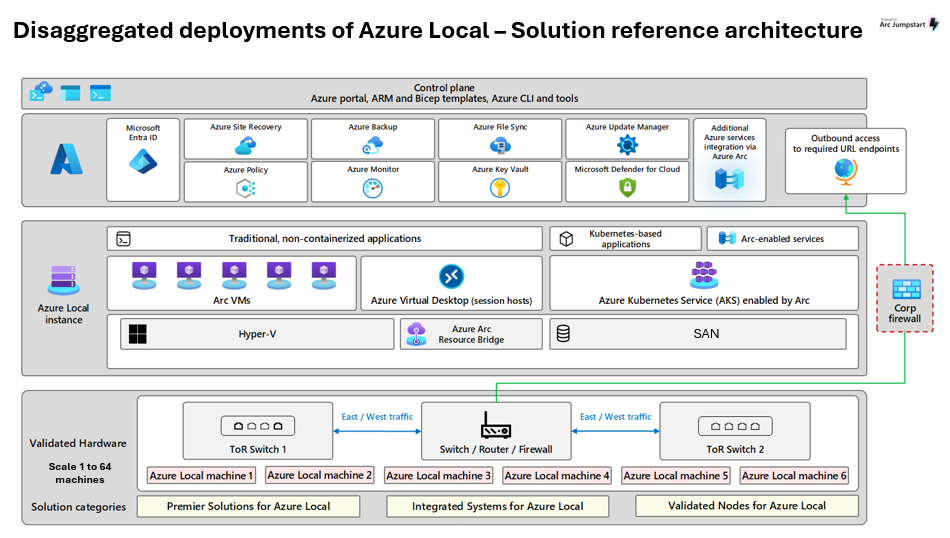
Task: Select the Switch / Router / Firewall router icon
Action: pyautogui.click(x=496, y=425)
